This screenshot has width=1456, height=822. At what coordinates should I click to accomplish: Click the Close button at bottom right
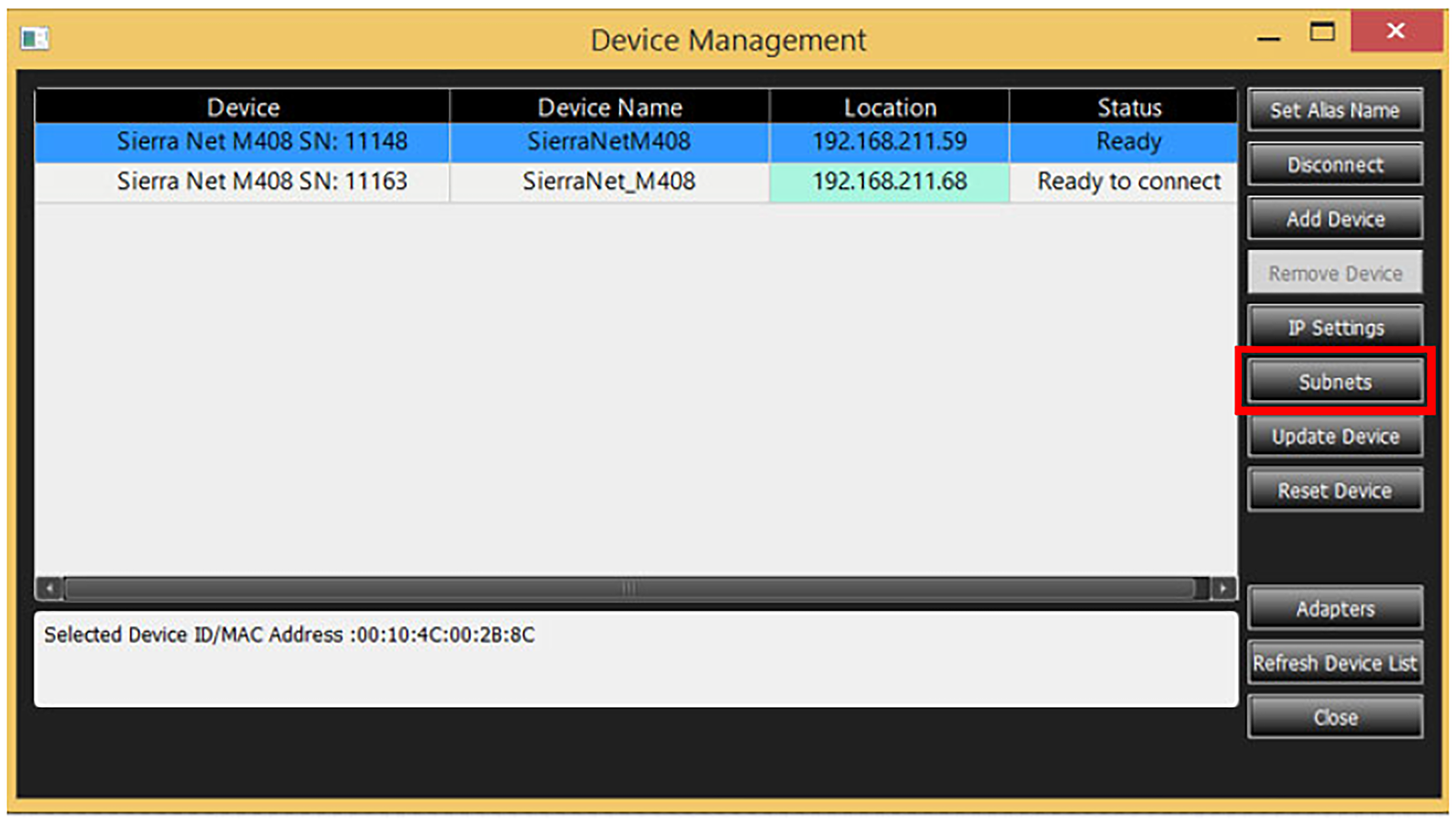pos(1335,717)
